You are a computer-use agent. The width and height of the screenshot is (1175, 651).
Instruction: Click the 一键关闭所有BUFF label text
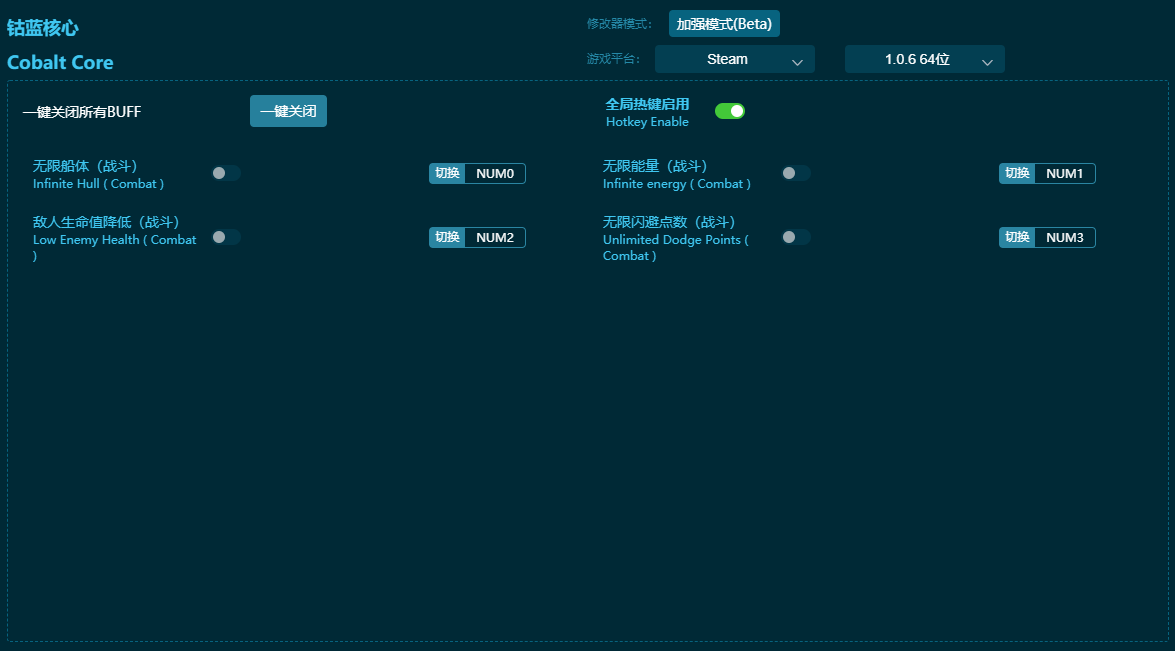click(x=82, y=112)
